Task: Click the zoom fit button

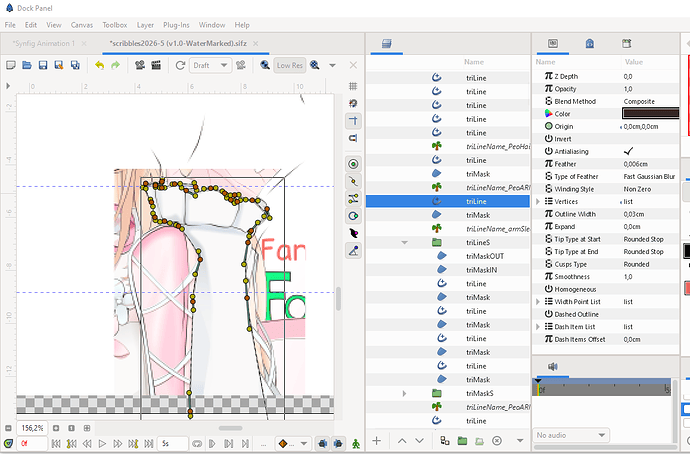Action: click(x=87, y=428)
